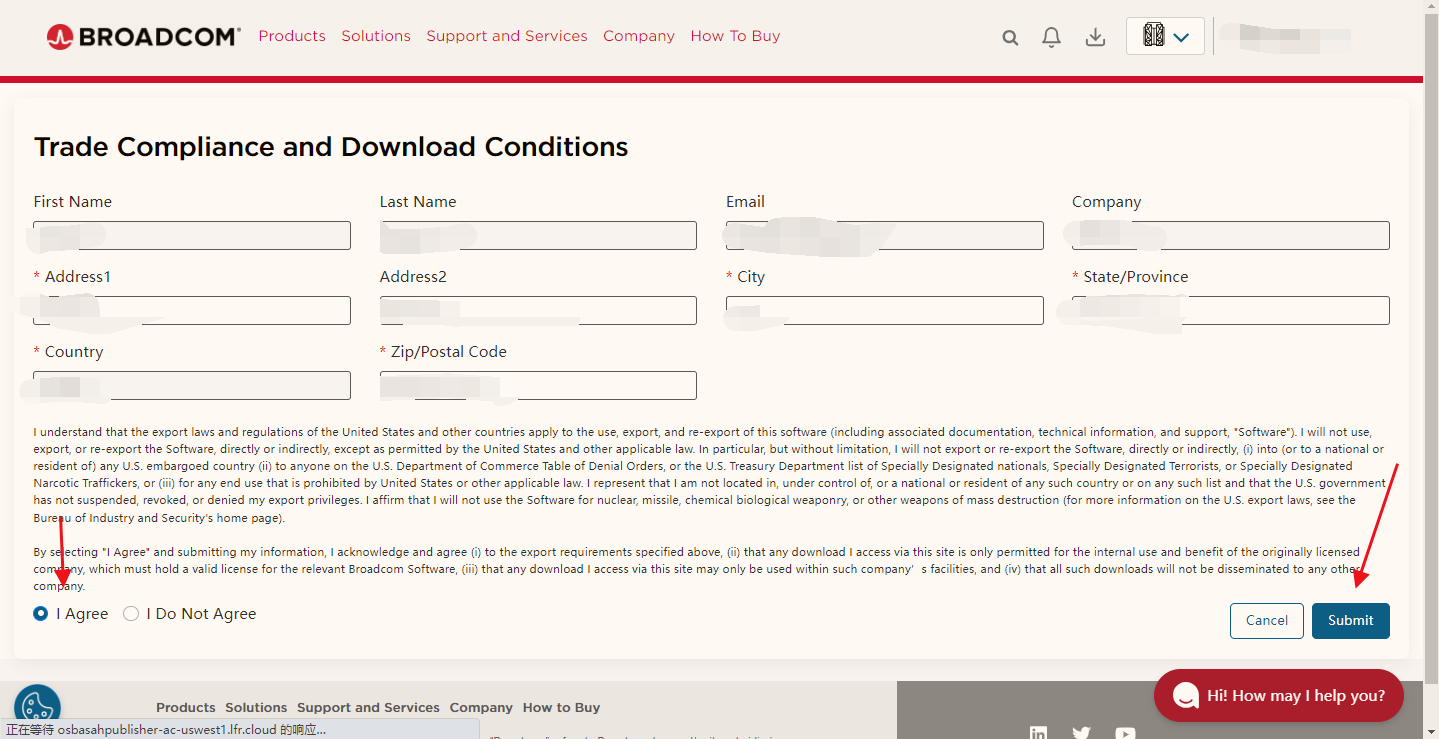The width and height of the screenshot is (1439, 739).
Task: Open the cookie settings icon
Action: tap(37, 707)
